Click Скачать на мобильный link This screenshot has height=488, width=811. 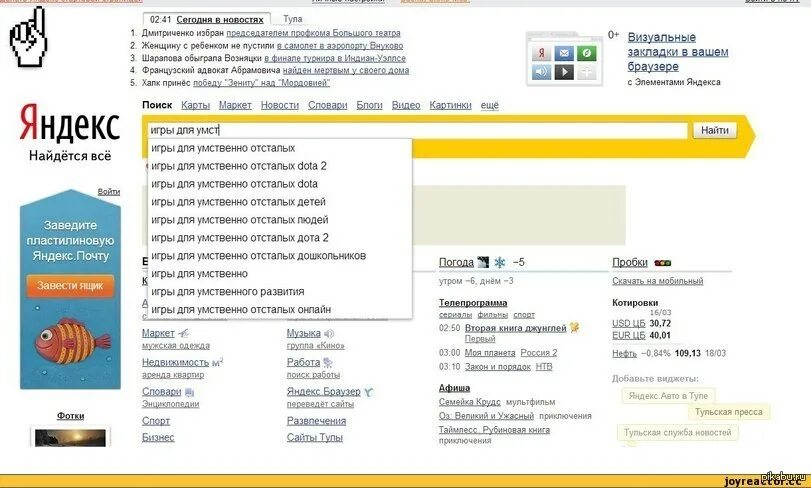(657, 281)
